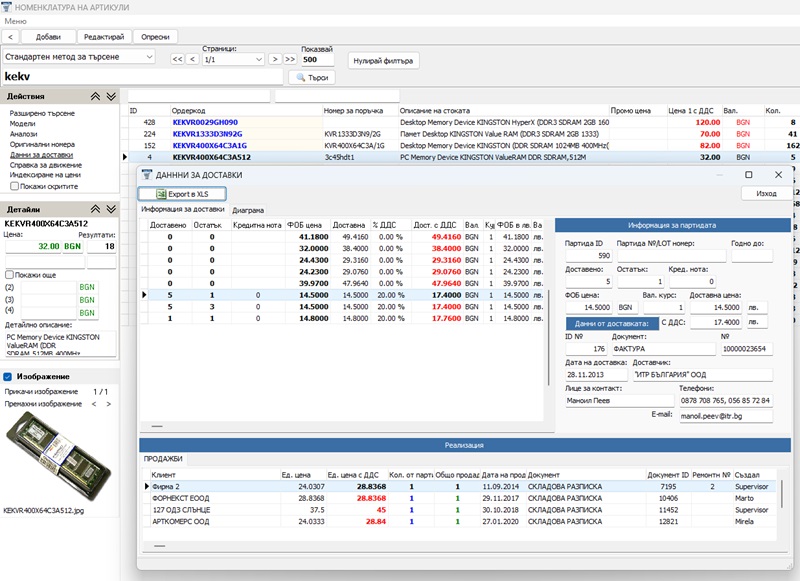The width and height of the screenshot is (800, 581).
Task: Open Оригинални номера action
Action: coord(42,144)
